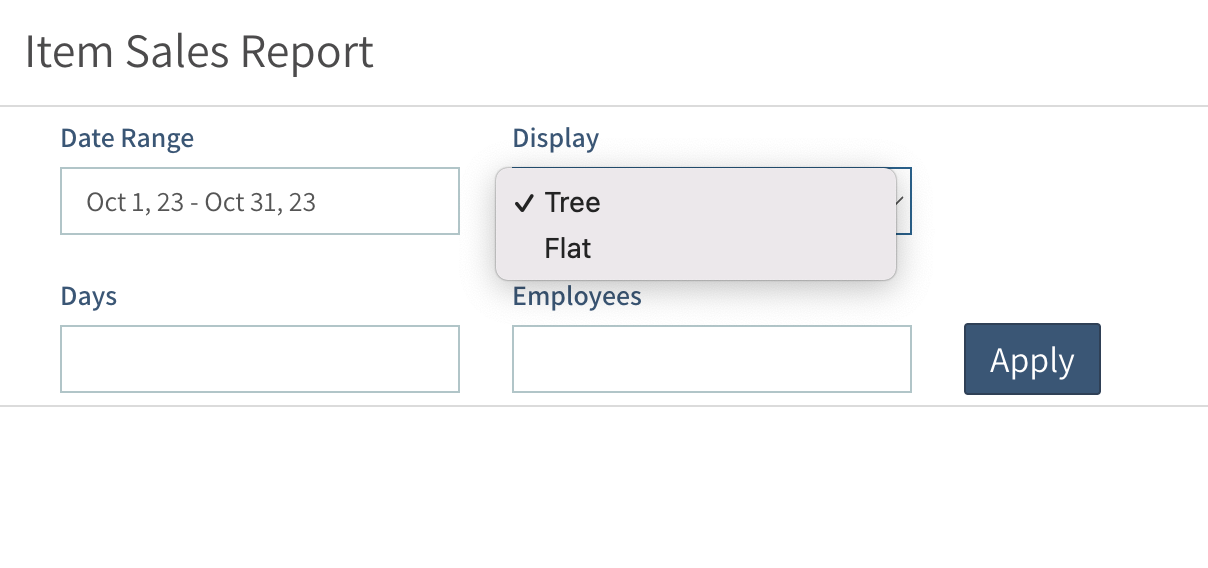Focus the empty Days input box

pos(260,358)
